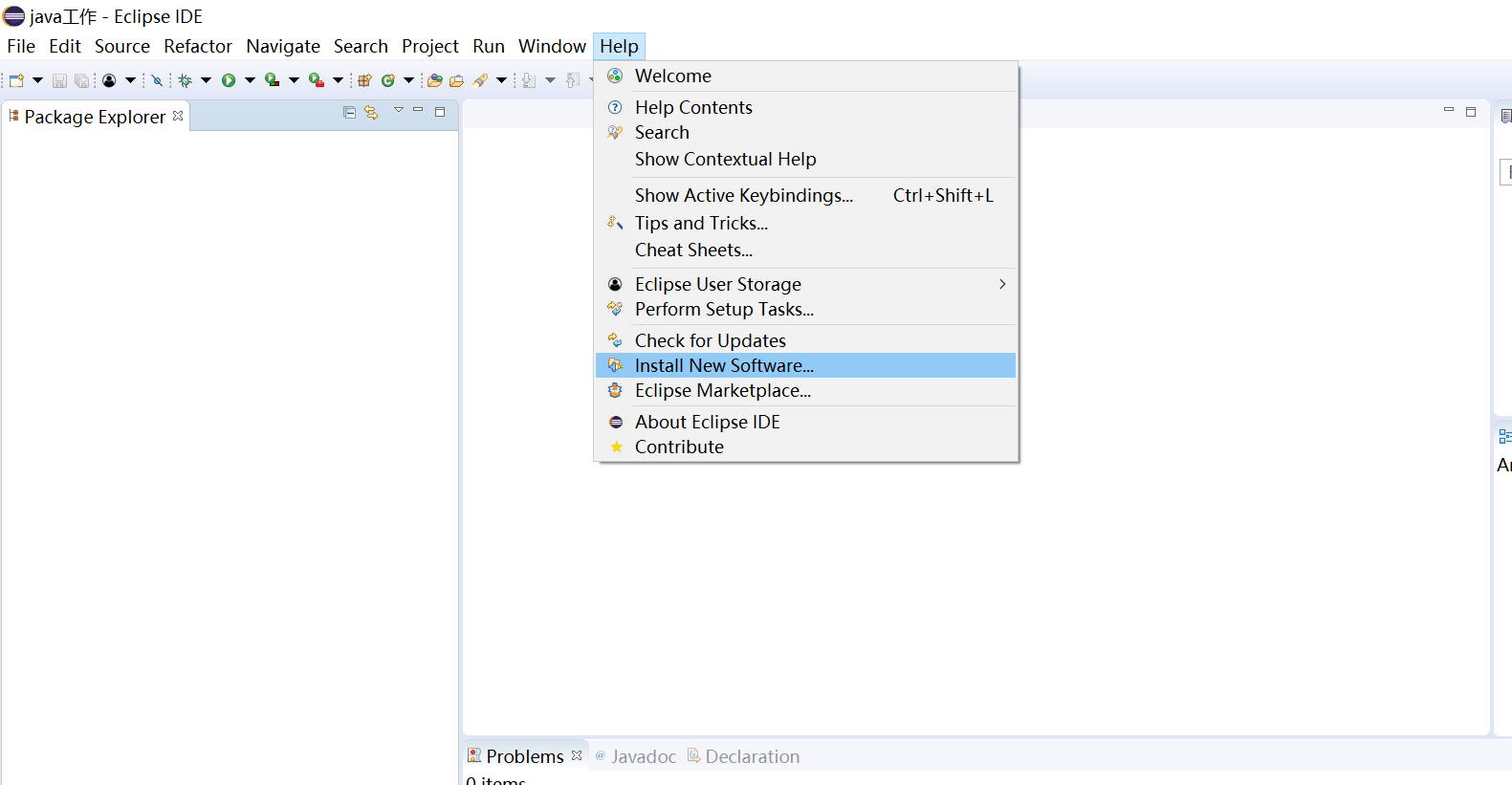Choose Tips and Tricks menu item
The height and width of the screenshot is (785, 1512).
[x=805, y=223]
